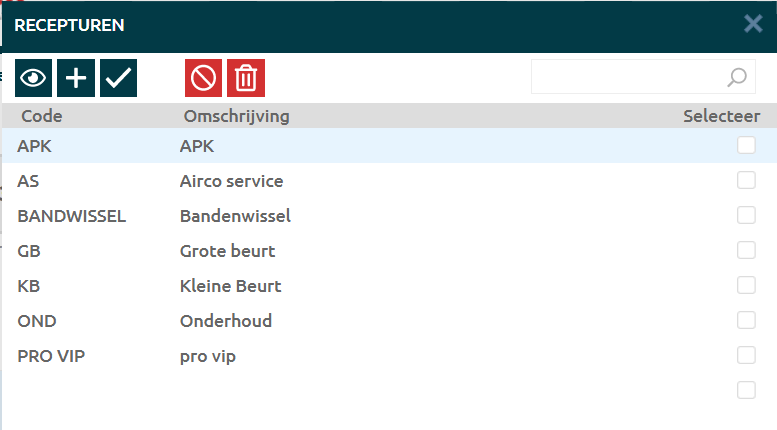Tick the checkbox for APK

(746, 146)
